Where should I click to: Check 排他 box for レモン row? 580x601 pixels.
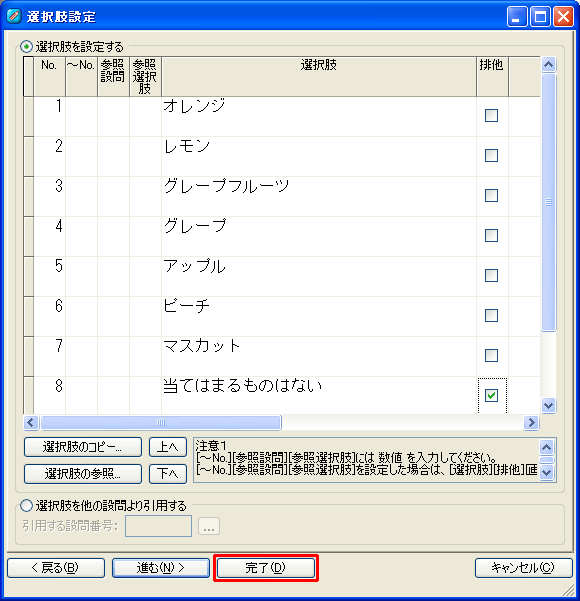pyautogui.click(x=491, y=155)
